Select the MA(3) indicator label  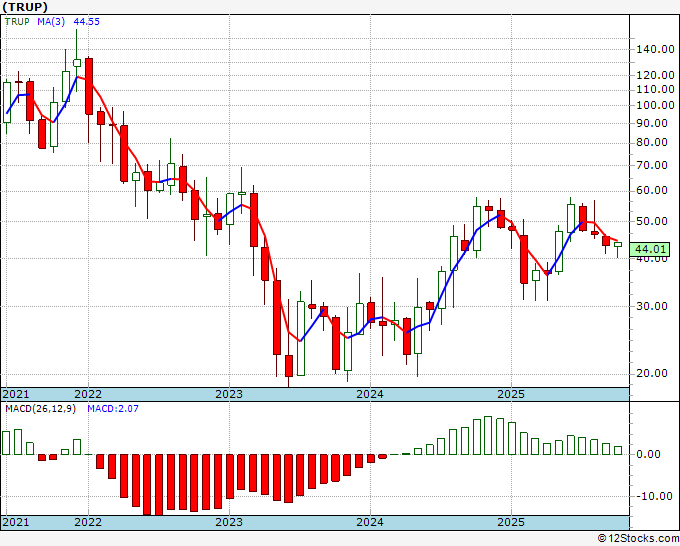[51, 22]
